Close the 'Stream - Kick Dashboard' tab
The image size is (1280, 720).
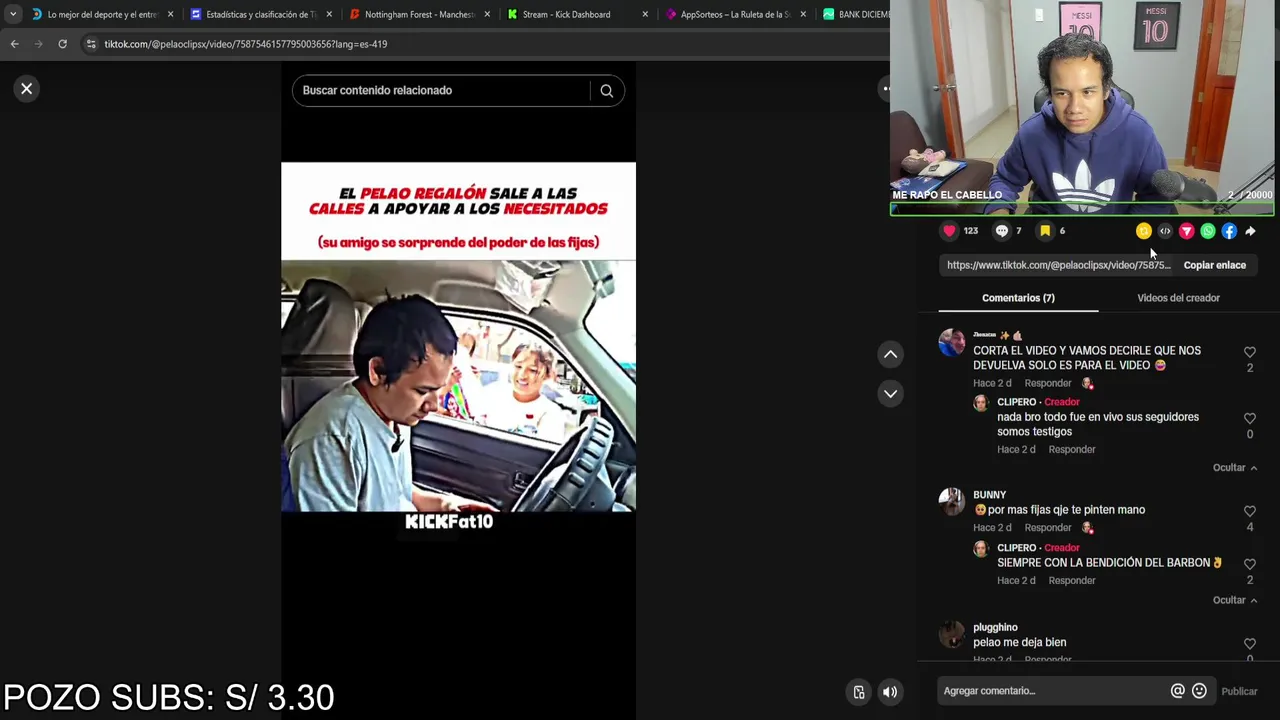pyautogui.click(x=645, y=15)
